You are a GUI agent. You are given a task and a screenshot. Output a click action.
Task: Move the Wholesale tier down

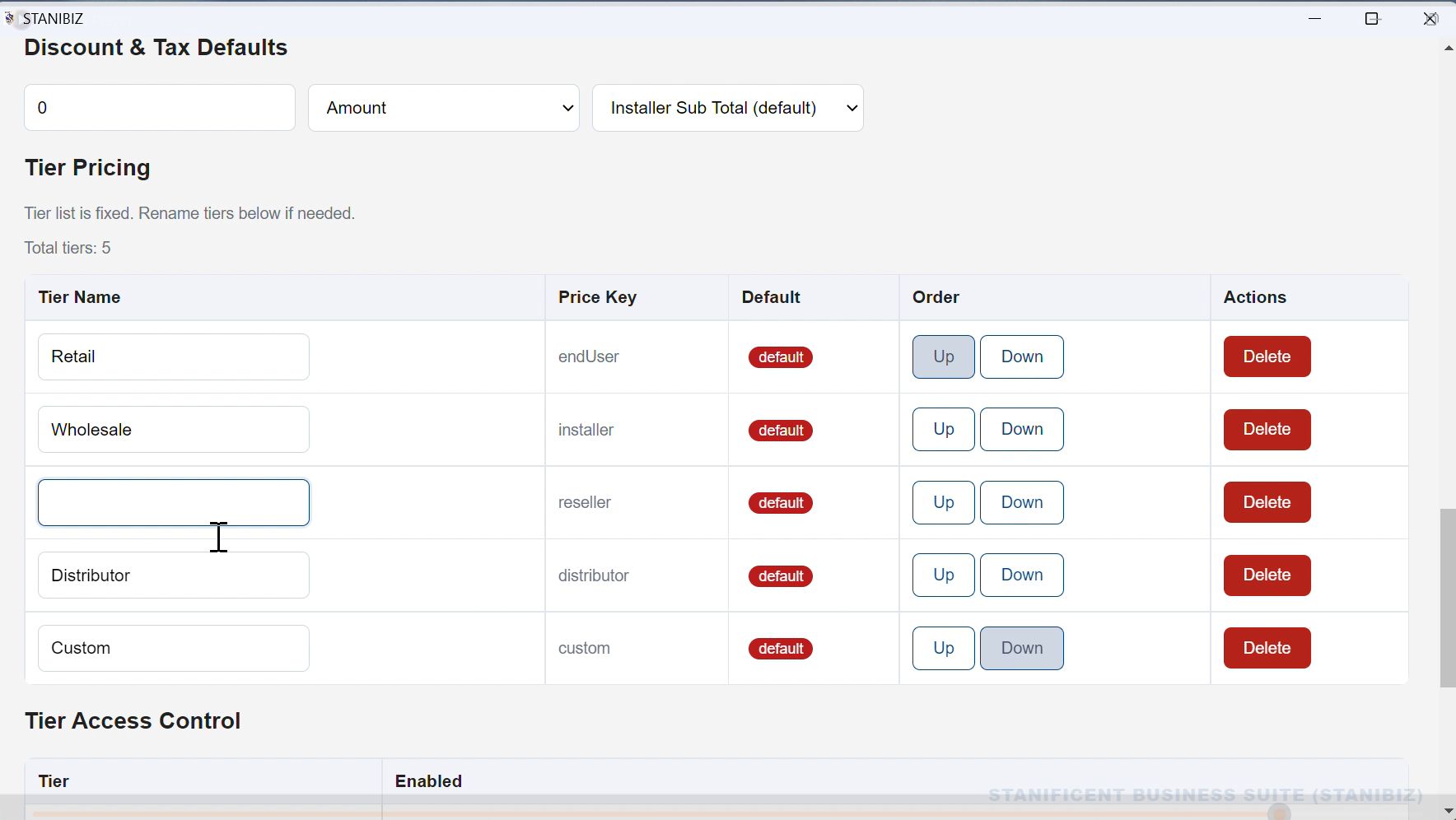click(1022, 429)
